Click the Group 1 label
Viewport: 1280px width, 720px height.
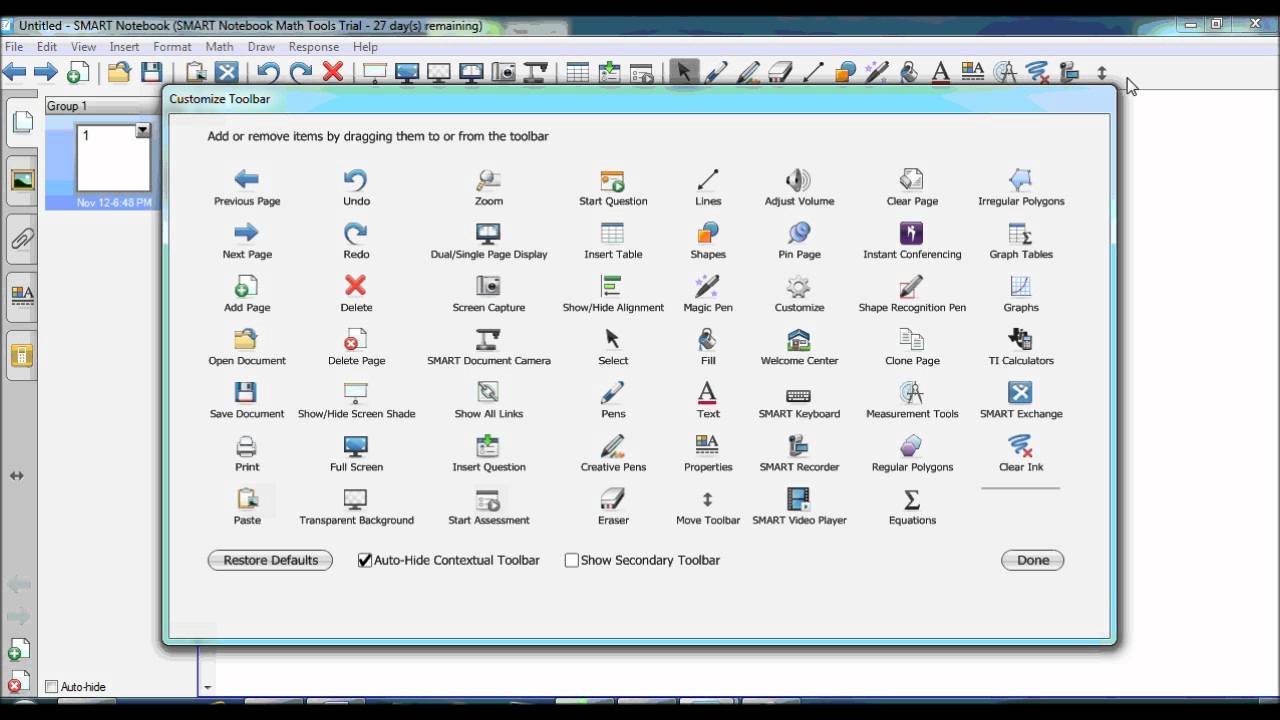[67, 106]
